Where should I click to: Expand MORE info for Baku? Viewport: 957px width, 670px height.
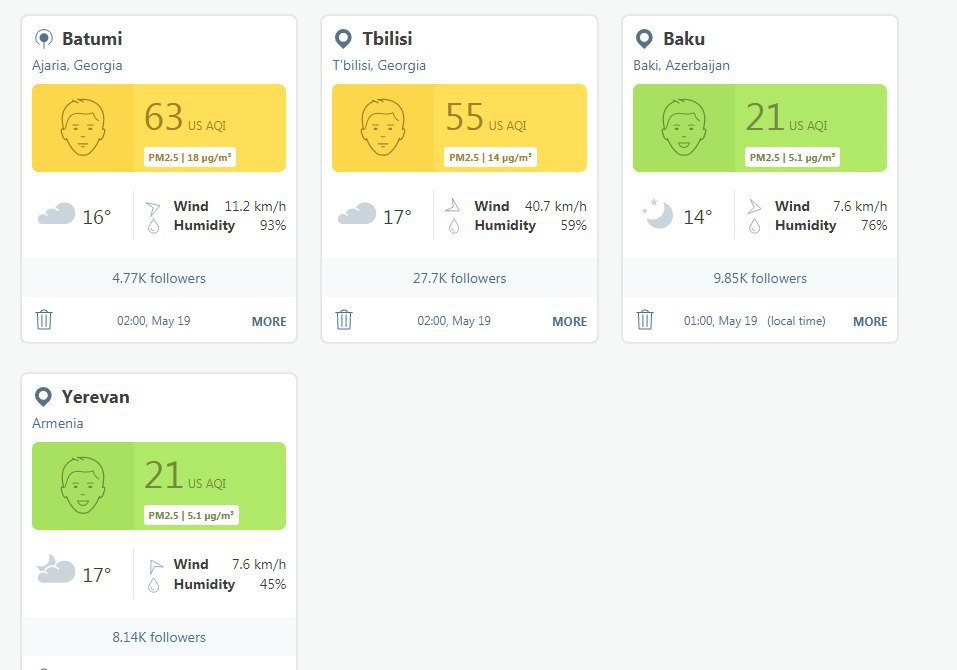point(870,322)
